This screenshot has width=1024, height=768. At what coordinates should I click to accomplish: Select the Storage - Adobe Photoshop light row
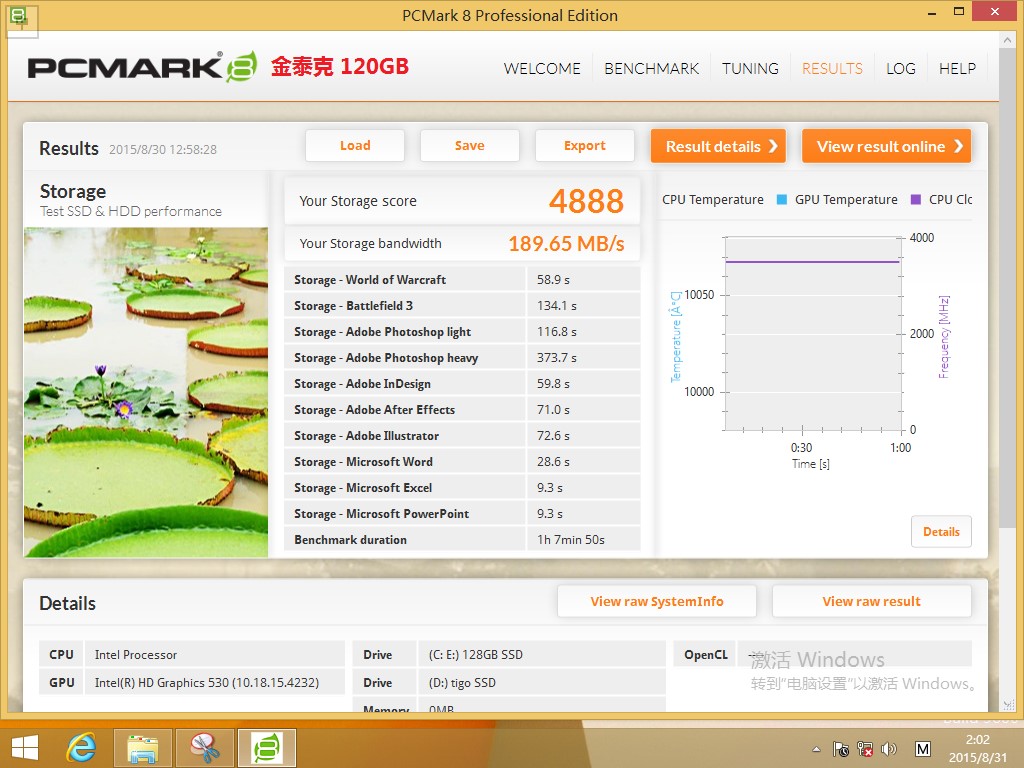coord(462,332)
